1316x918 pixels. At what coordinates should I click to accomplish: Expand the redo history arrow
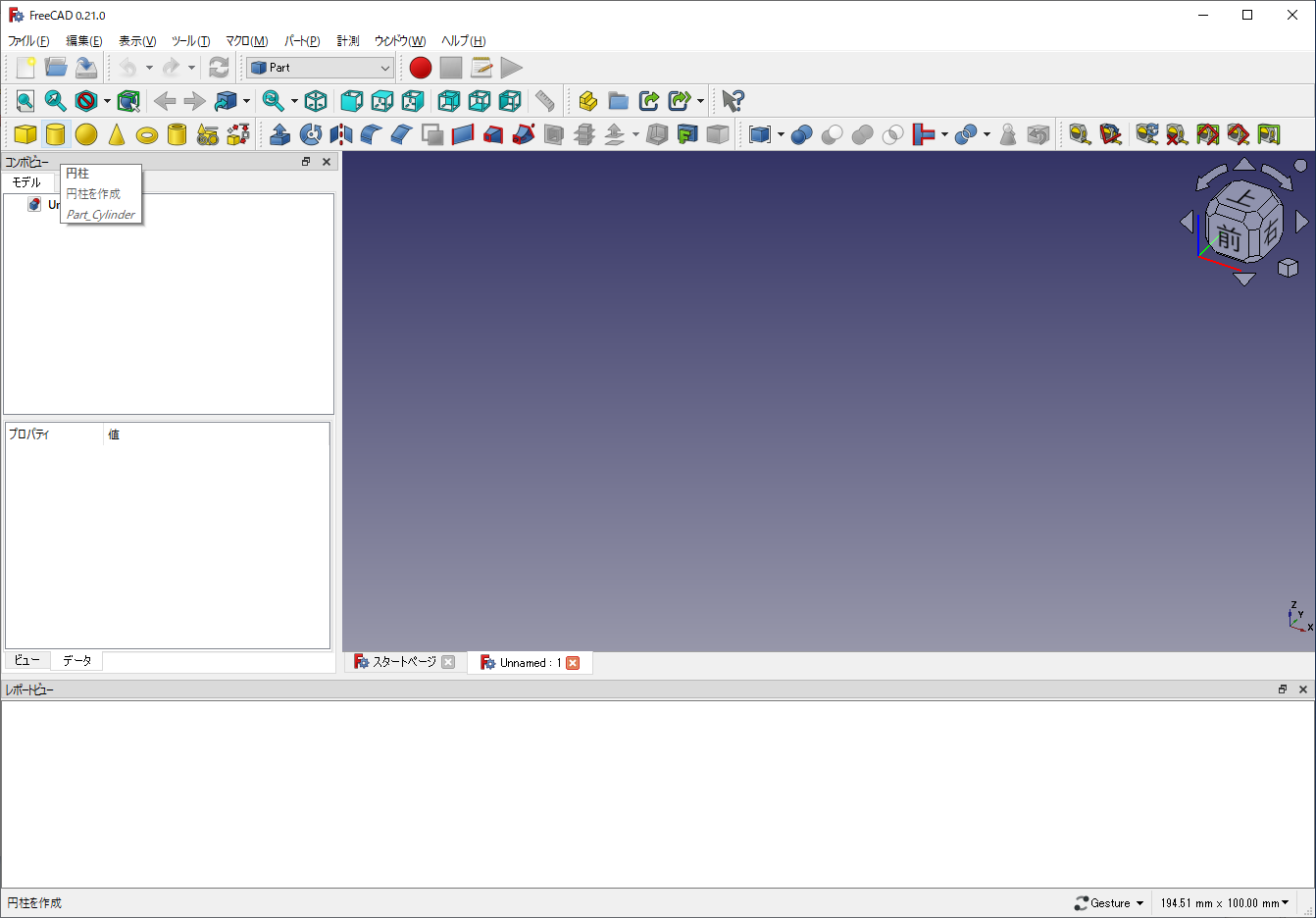coord(191,68)
